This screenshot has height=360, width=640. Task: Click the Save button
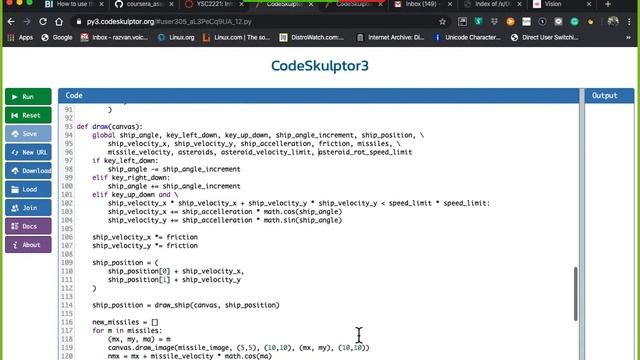[28, 133]
